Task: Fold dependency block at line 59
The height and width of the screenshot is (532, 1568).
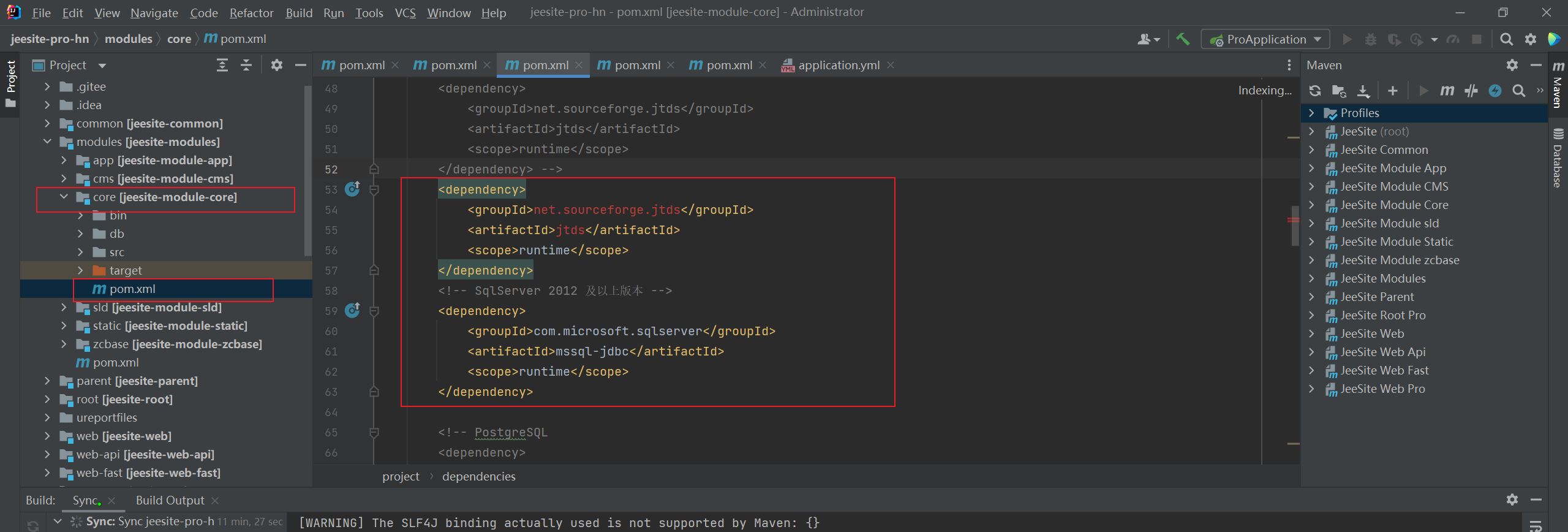Action: click(x=374, y=311)
